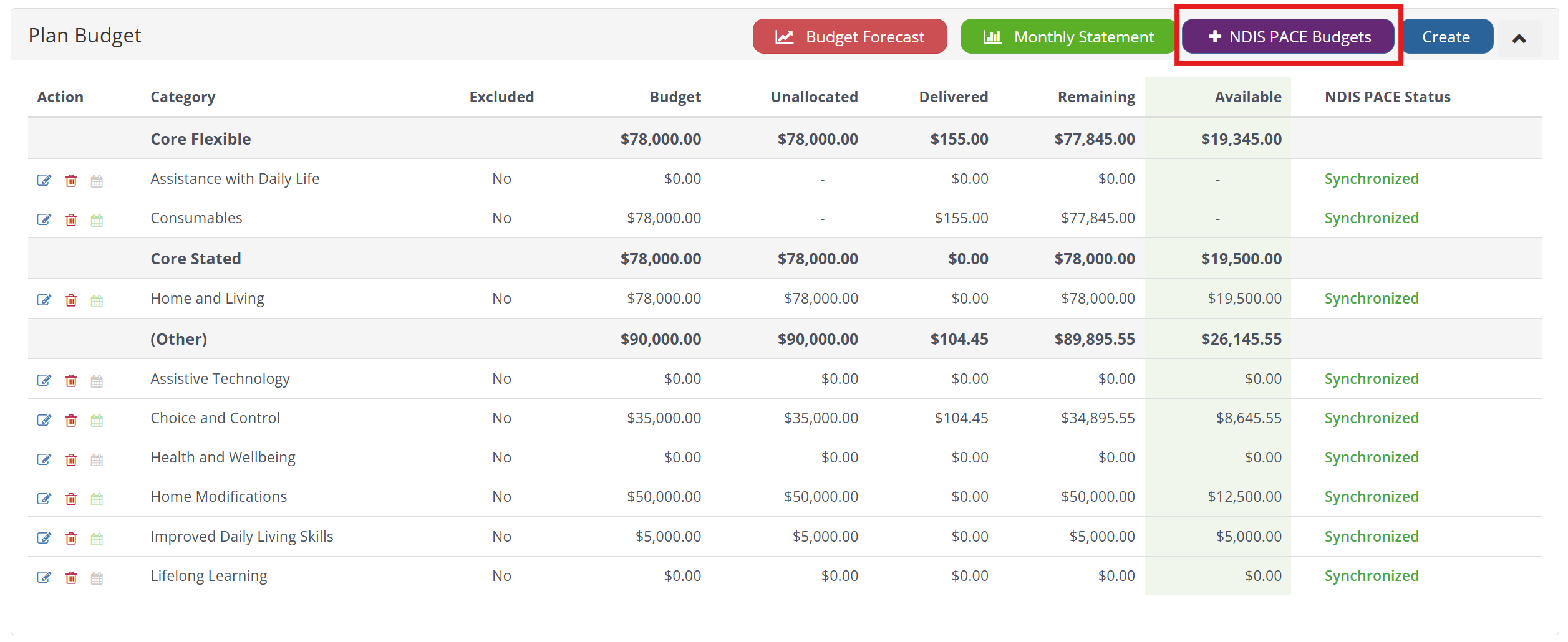This screenshot has height=642, width=1568.
Task: Edit the Choice and Control budget
Action: click(x=44, y=420)
